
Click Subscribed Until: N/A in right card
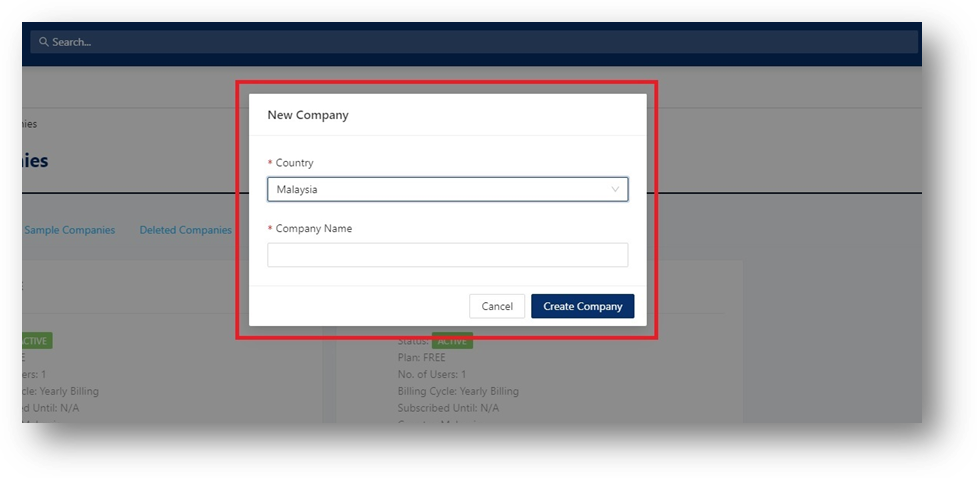448,408
